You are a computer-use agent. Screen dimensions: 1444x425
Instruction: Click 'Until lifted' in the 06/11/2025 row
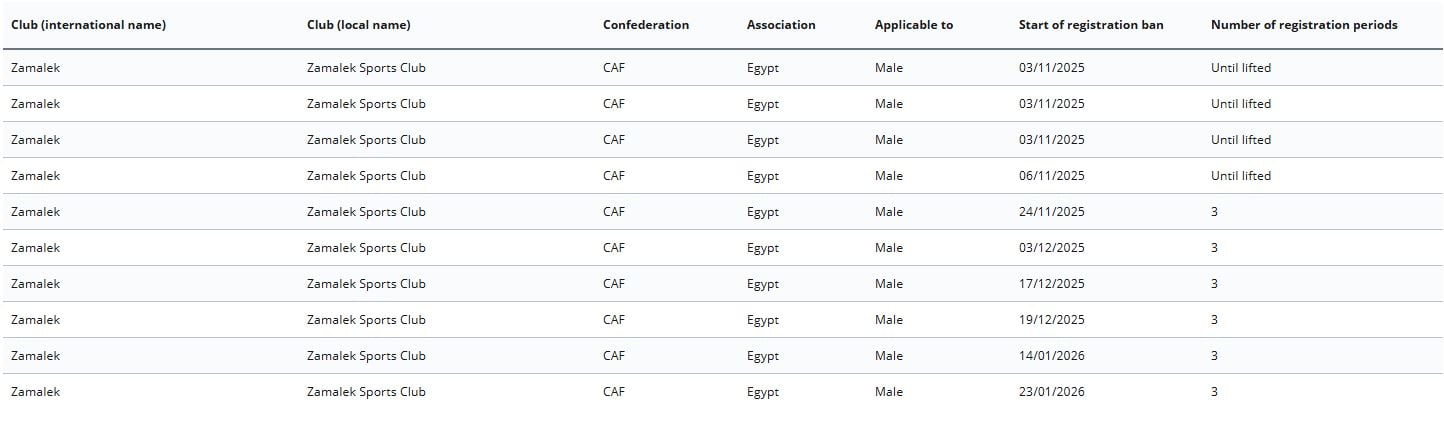pyautogui.click(x=1240, y=176)
